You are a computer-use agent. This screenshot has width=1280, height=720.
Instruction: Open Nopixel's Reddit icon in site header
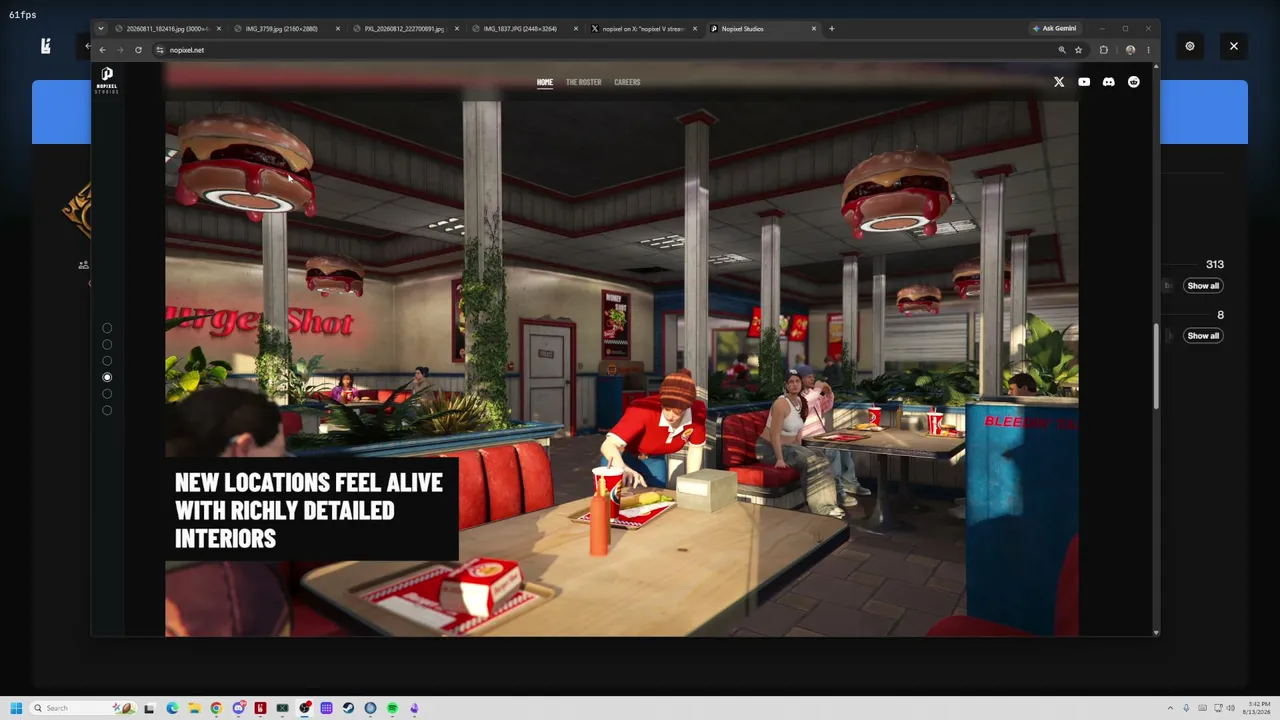pyautogui.click(x=1134, y=82)
